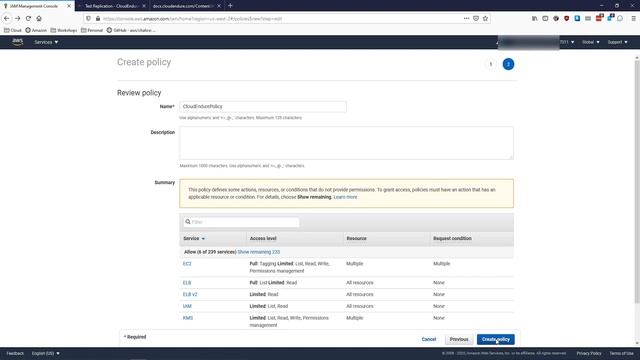Screen dimensions: 640x360
Task: Go to wizard step 1
Action: pyautogui.click(x=491, y=64)
